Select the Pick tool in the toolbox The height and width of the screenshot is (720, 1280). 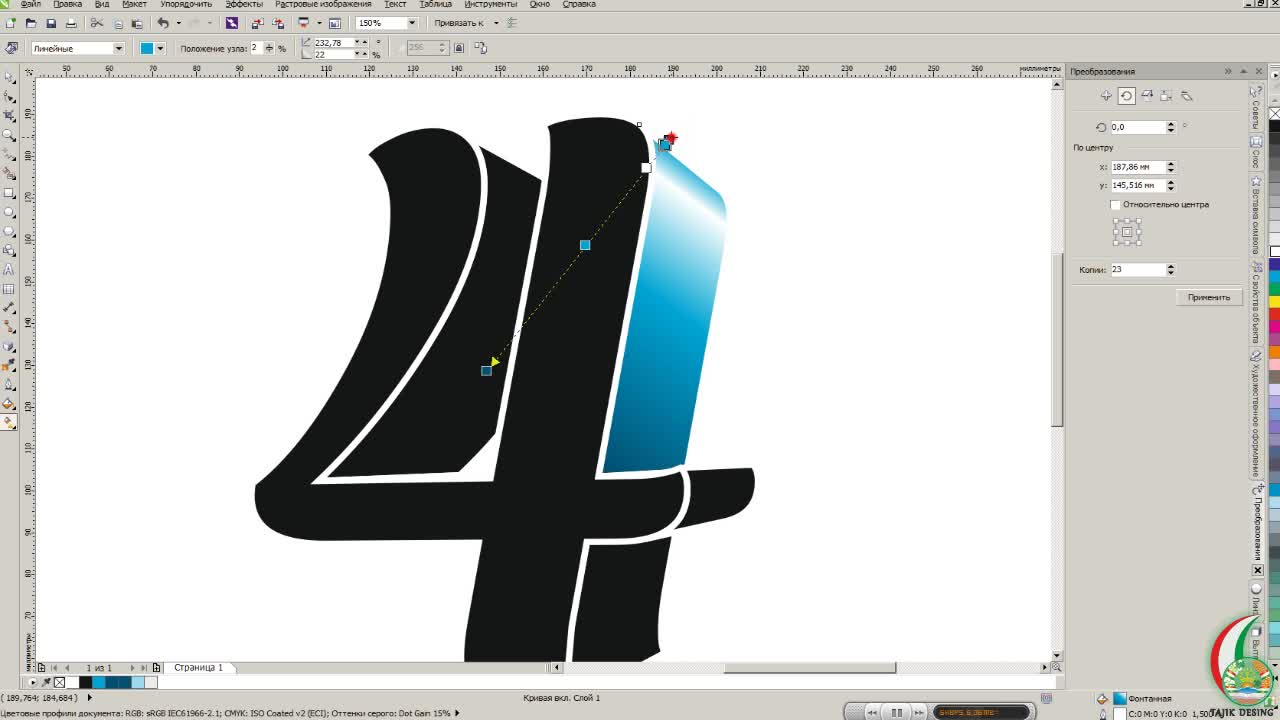tap(10, 78)
